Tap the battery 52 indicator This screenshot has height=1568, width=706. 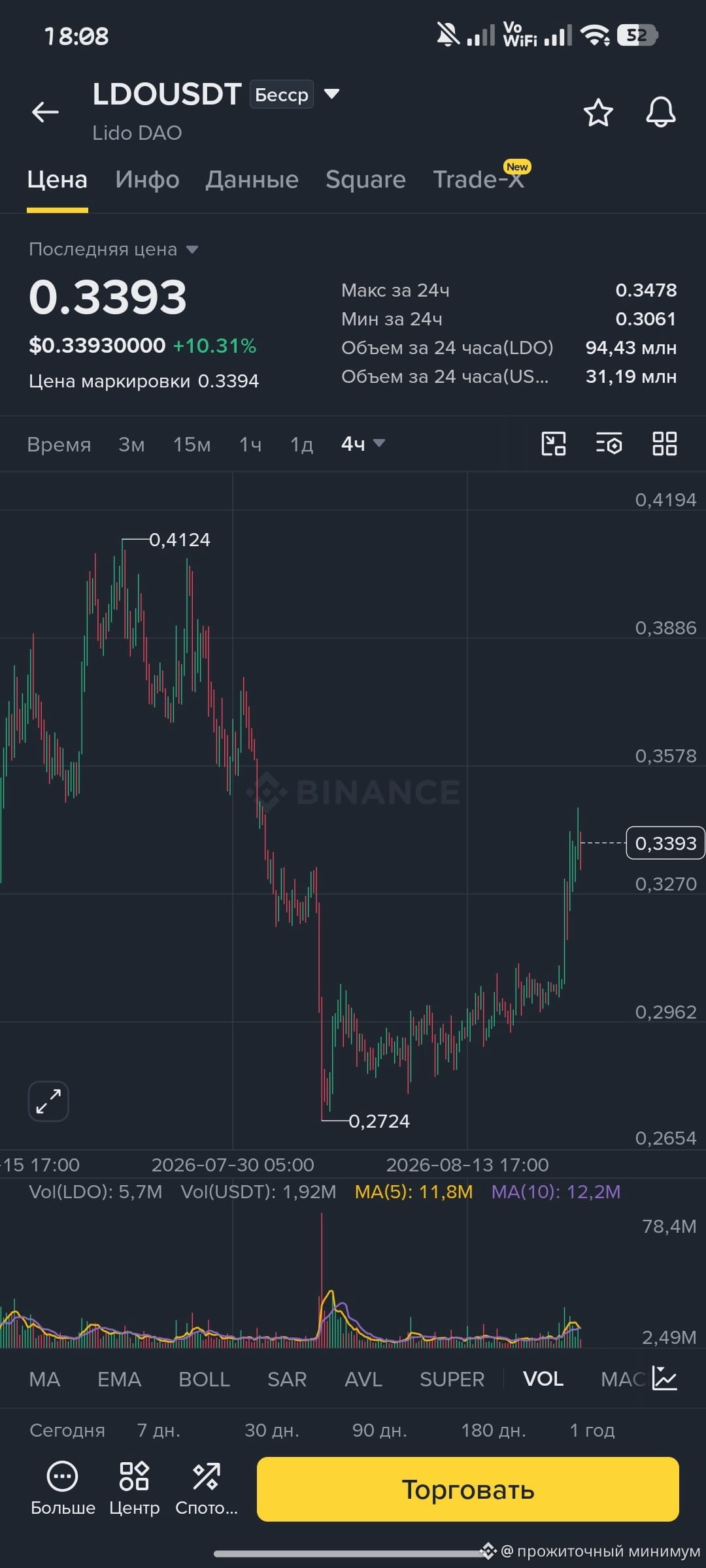637,35
